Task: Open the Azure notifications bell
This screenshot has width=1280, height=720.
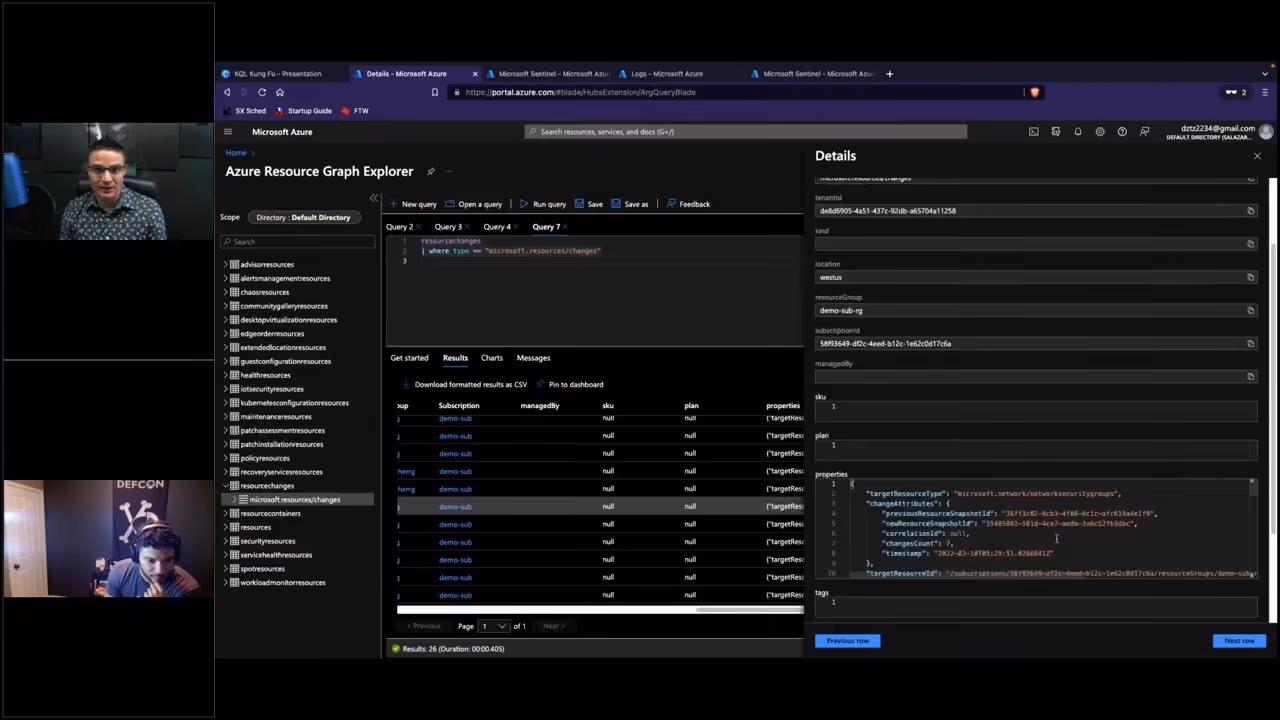Action: point(1078,132)
